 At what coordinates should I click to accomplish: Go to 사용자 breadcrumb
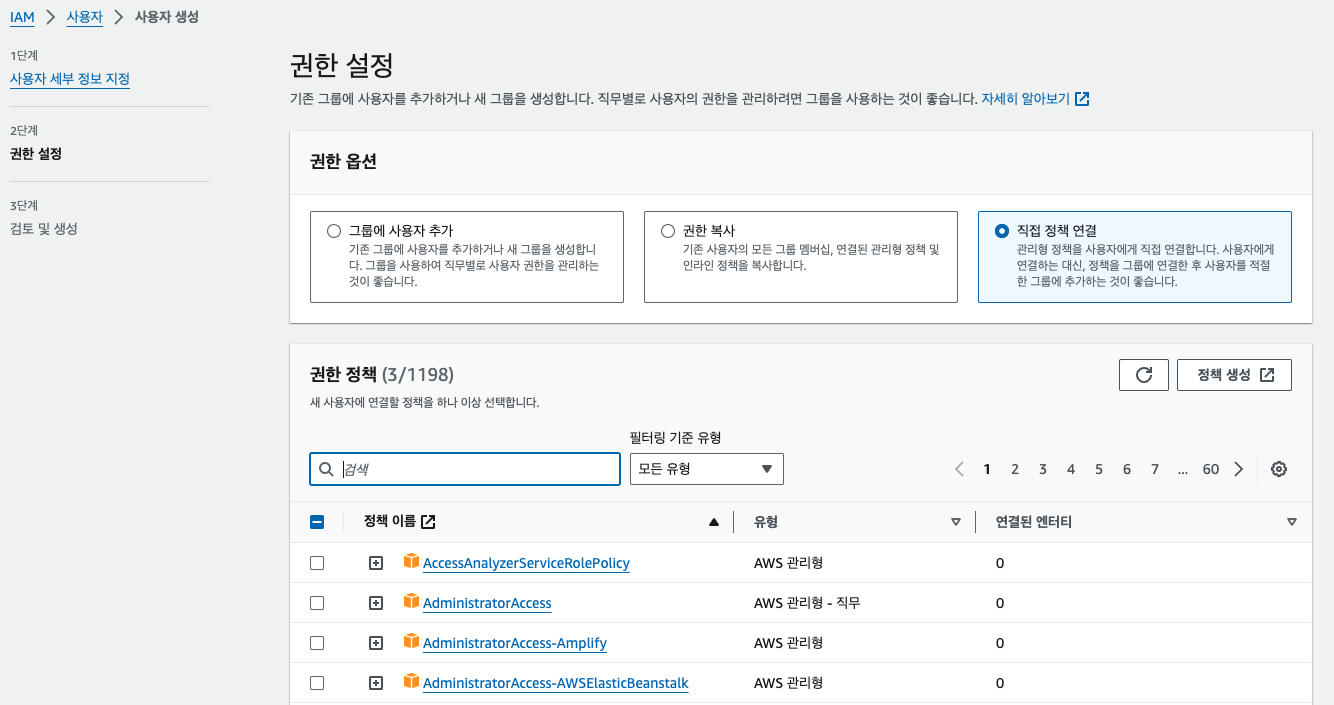[x=85, y=18]
